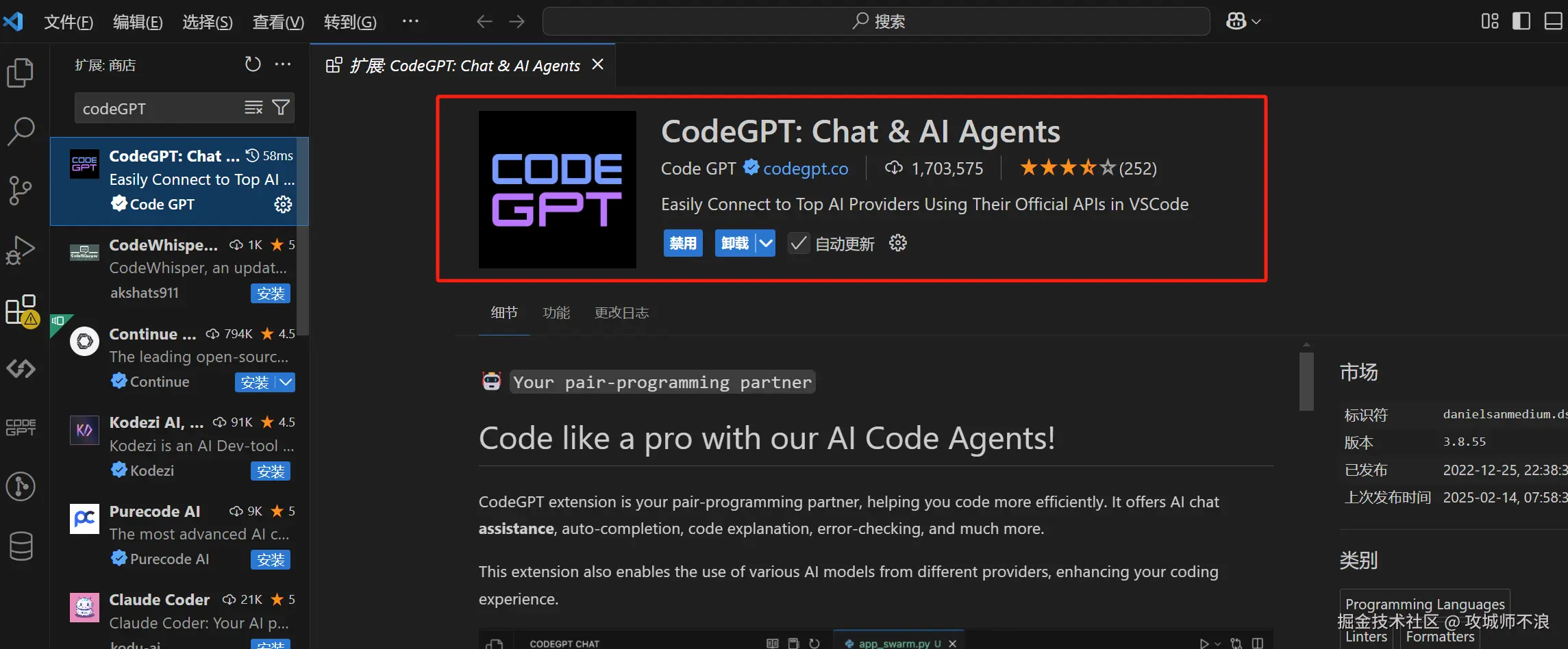Image resolution: width=1568 pixels, height=649 pixels.
Task: Click the CODE GPT extension logo
Action: 558,190
